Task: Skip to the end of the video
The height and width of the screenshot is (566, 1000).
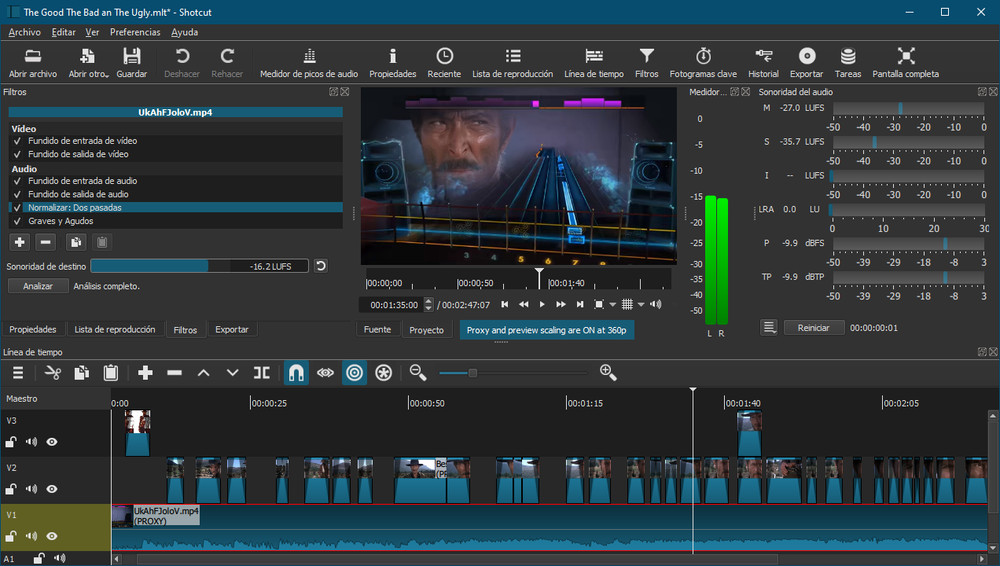Action: click(580, 304)
